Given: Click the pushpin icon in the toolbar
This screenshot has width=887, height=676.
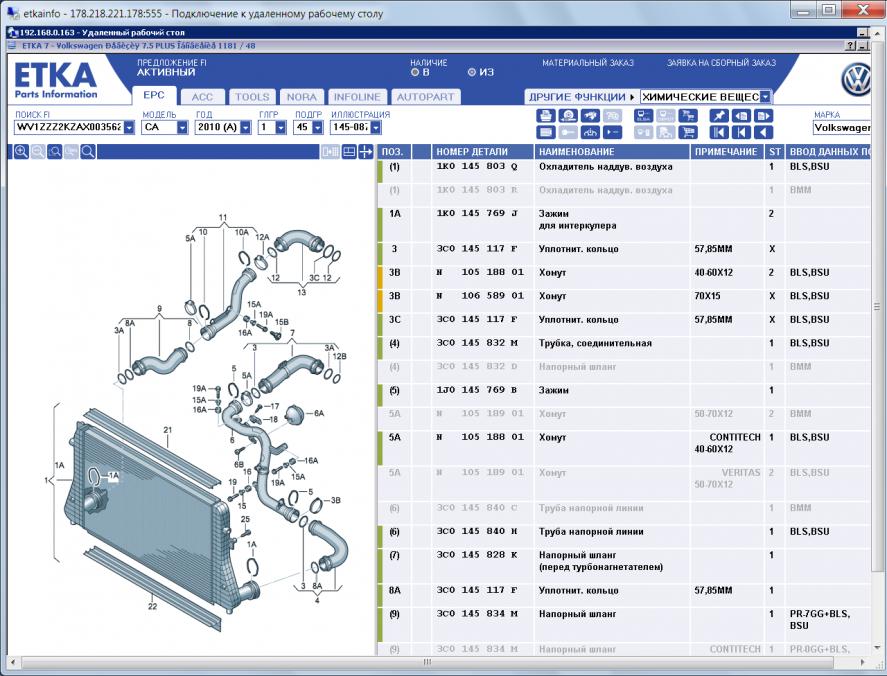Looking at the screenshot, I should point(719,116).
